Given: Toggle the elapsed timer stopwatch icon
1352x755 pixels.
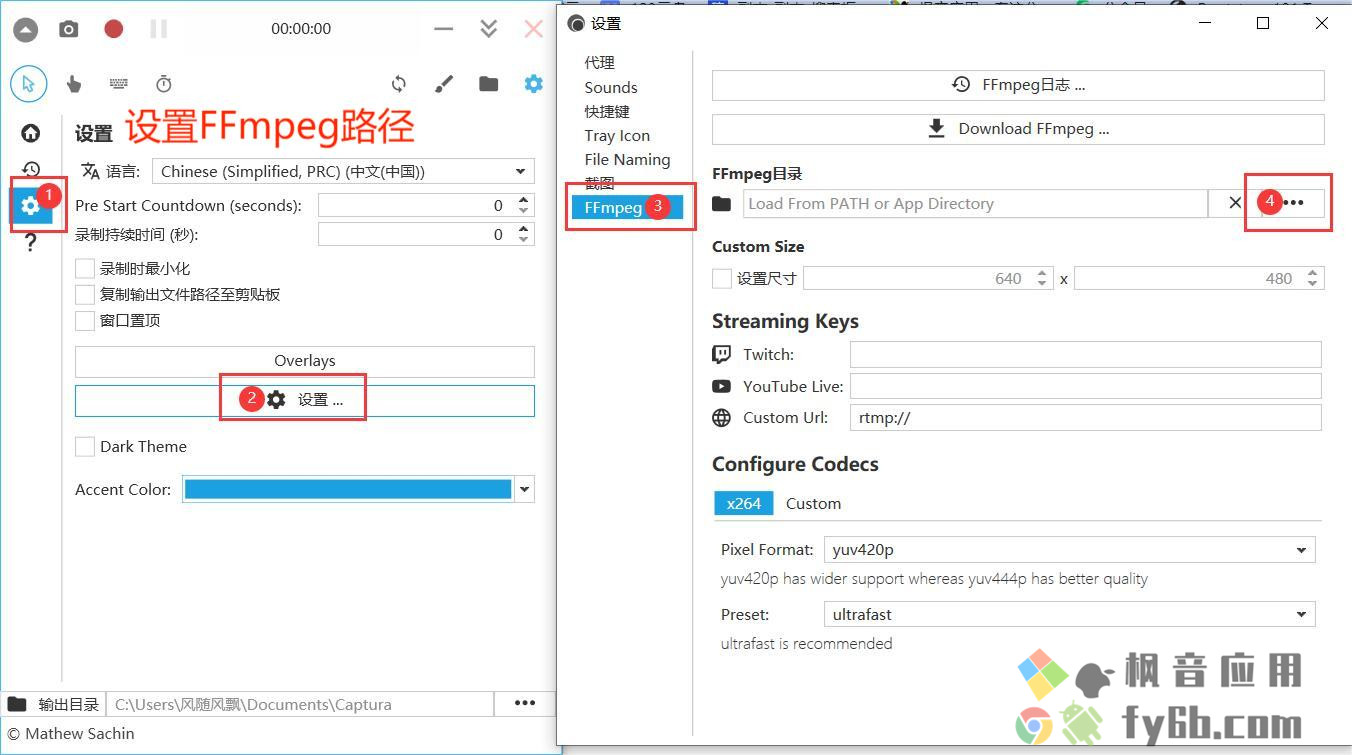Looking at the screenshot, I should [164, 84].
